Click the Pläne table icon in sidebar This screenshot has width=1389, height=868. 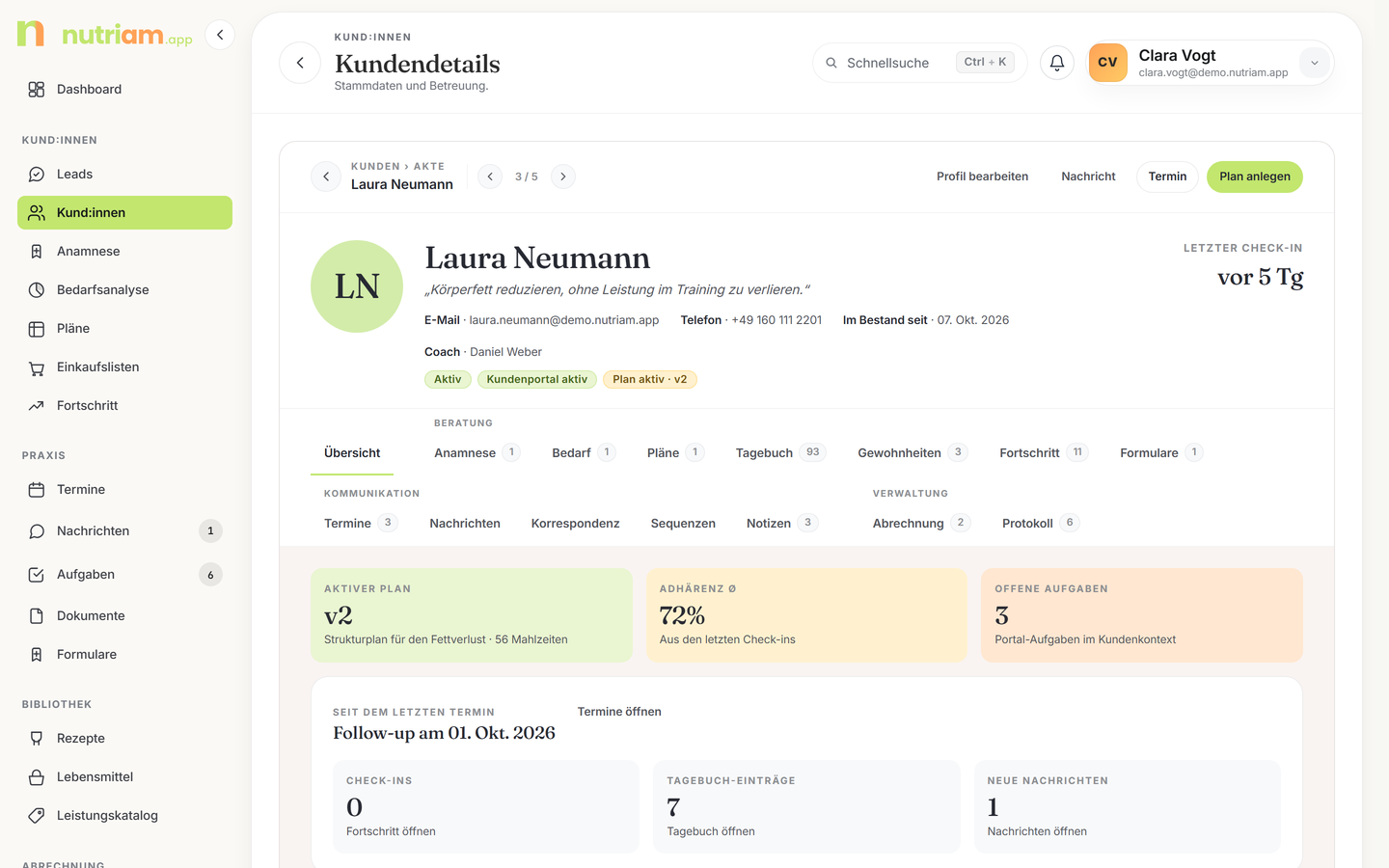tap(37, 329)
